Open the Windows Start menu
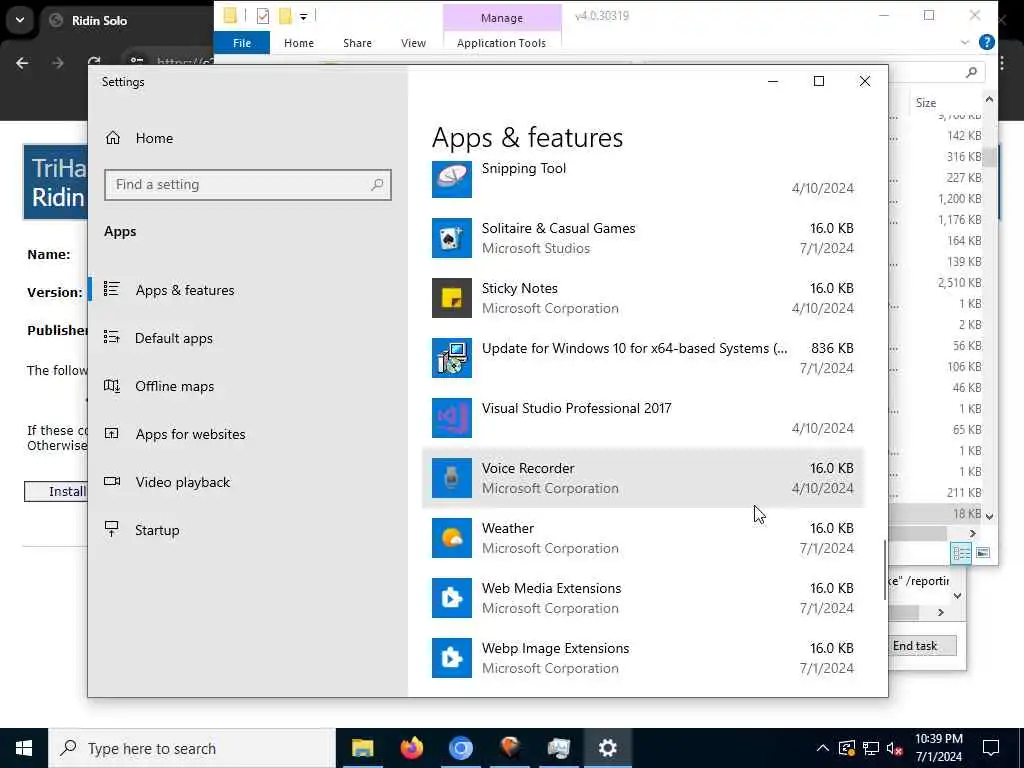The width and height of the screenshot is (1024, 768). [24, 748]
